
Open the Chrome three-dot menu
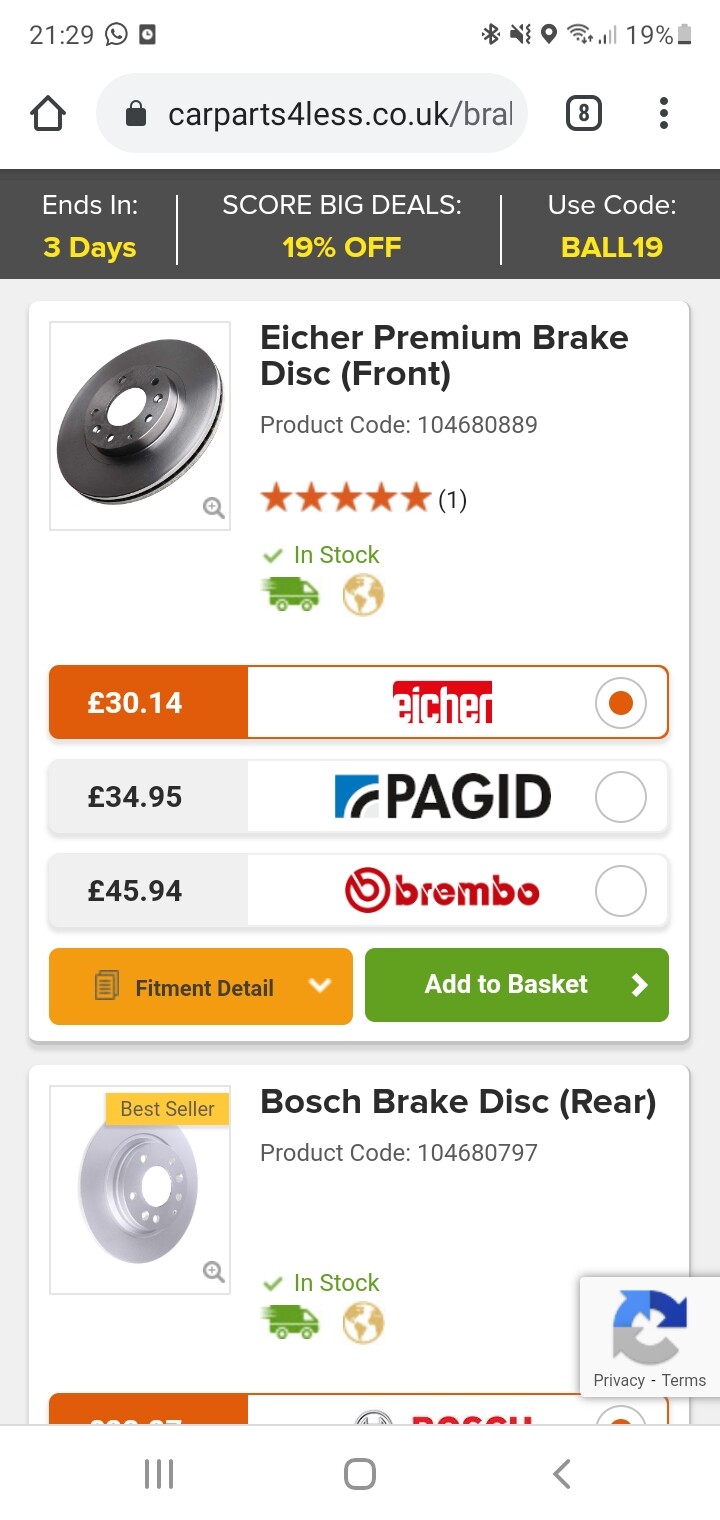tap(663, 114)
